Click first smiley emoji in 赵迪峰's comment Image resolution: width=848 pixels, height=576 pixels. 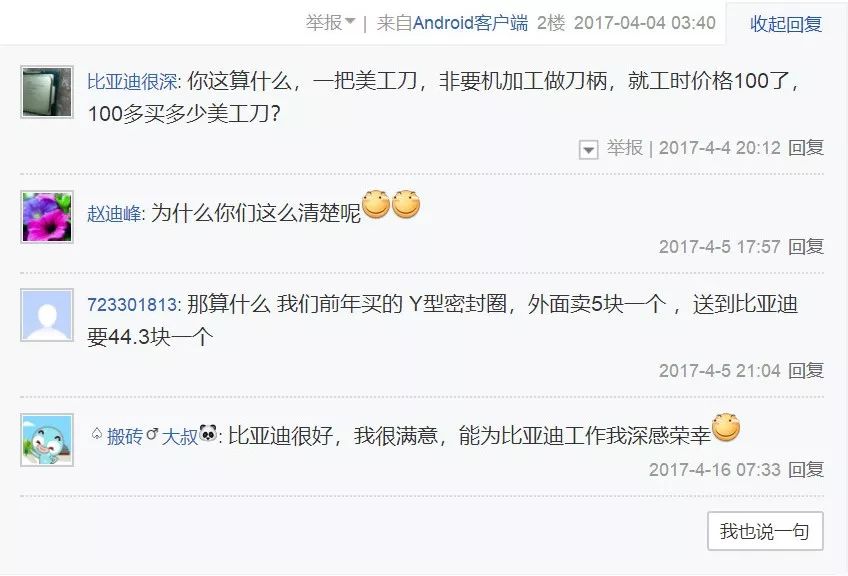[376, 204]
